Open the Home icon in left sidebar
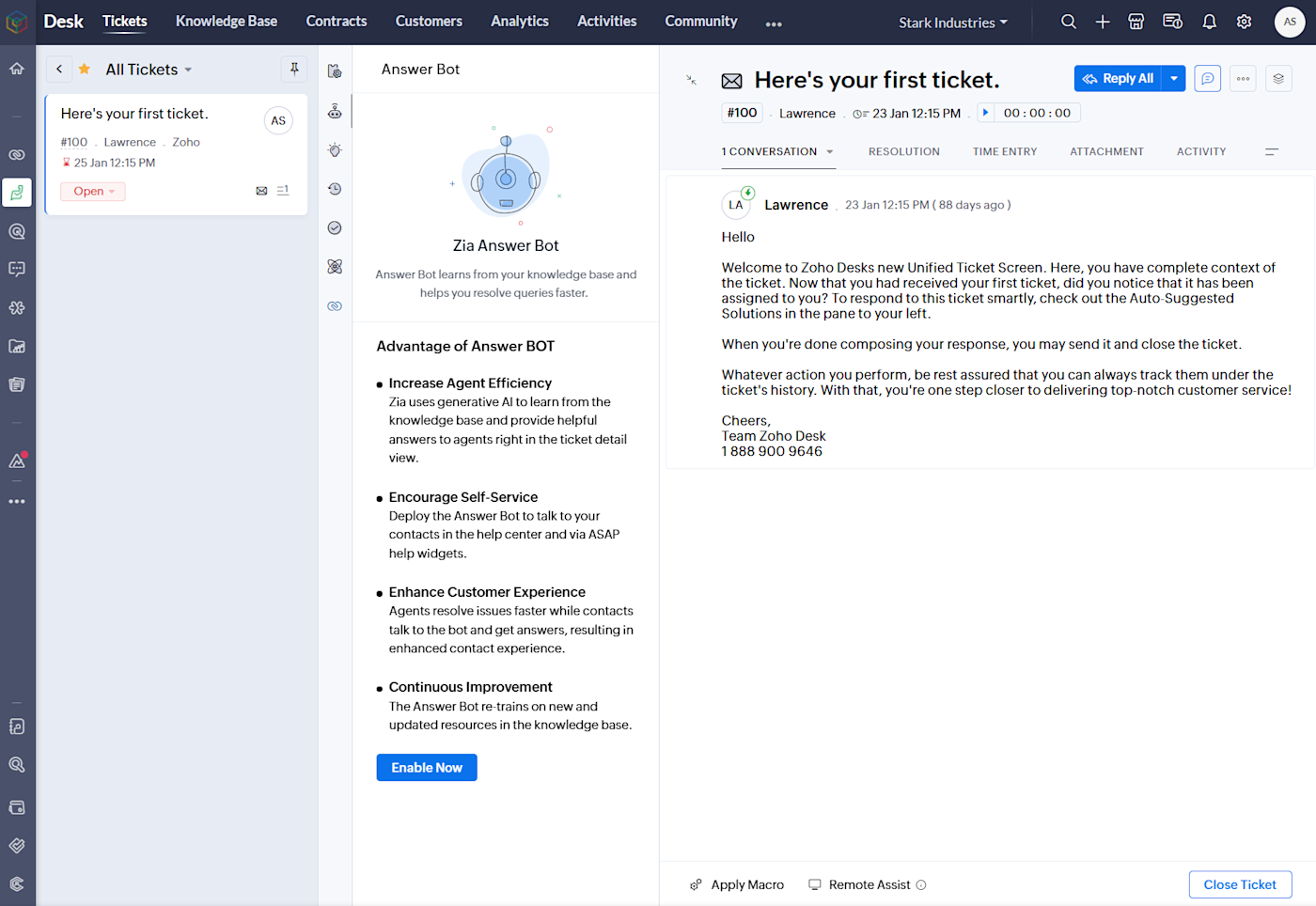This screenshot has width=1316, height=906. 17,69
